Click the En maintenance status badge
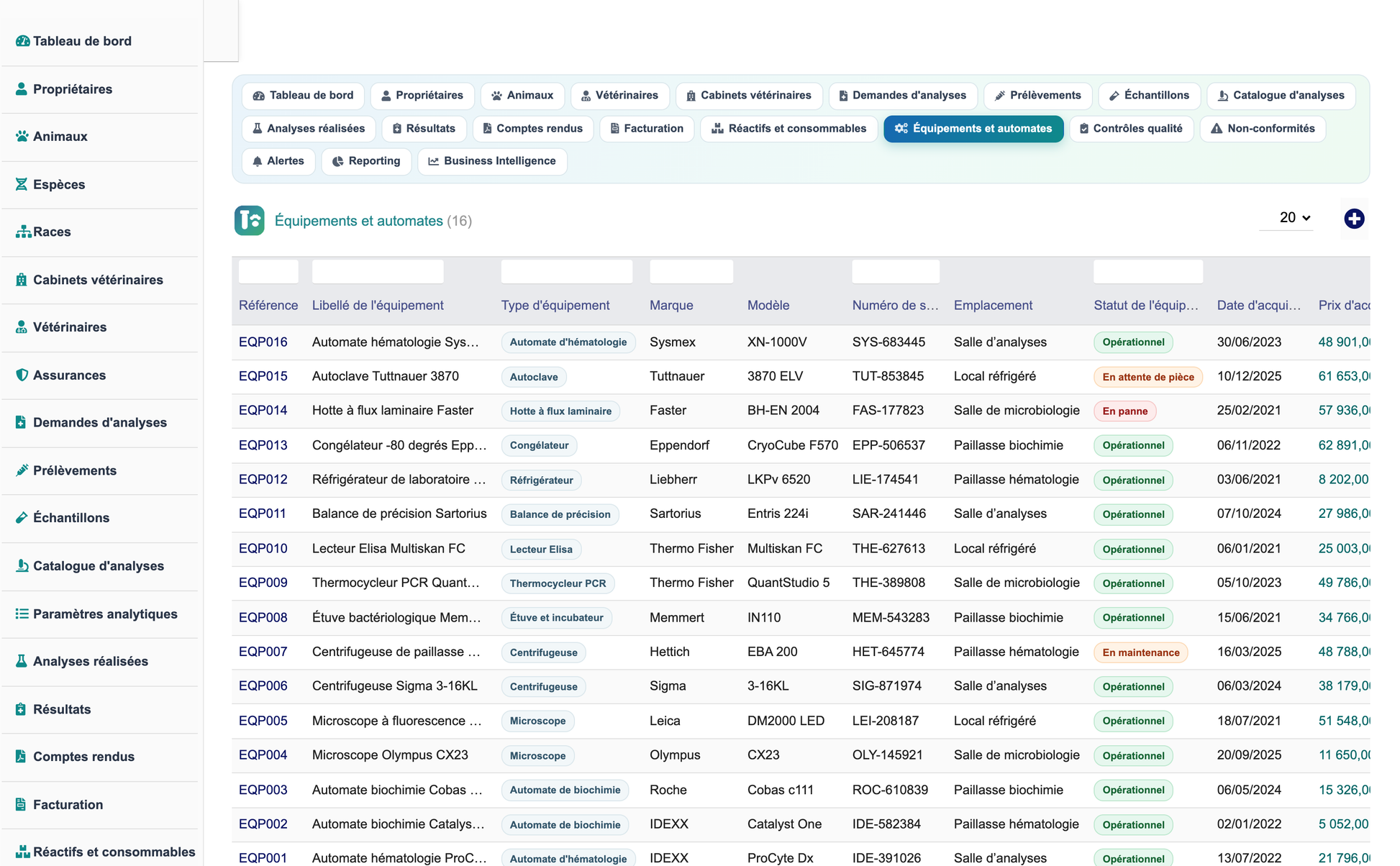 1140,652
